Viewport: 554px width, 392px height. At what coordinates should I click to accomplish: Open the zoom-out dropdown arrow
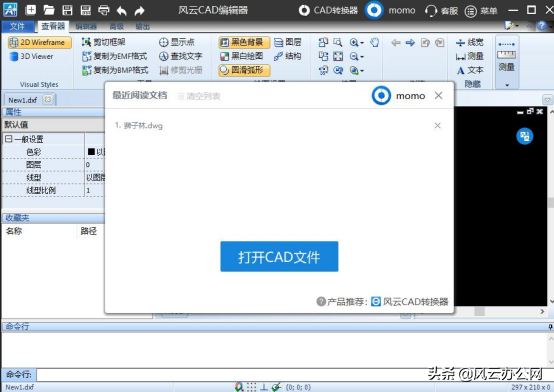pyautogui.click(x=362, y=57)
